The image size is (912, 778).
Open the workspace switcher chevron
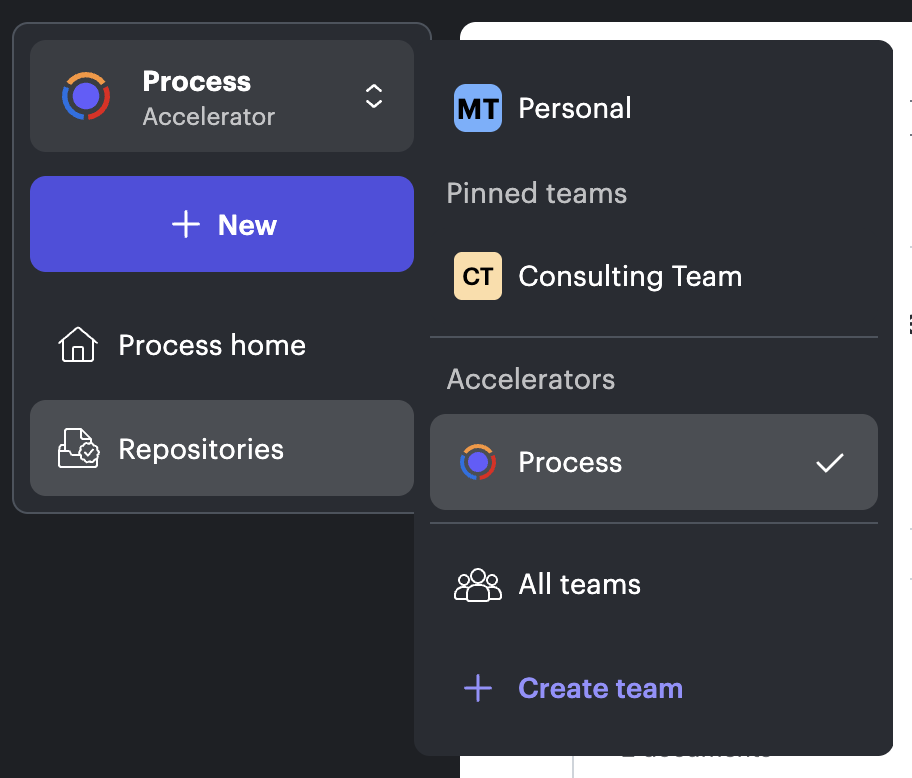(373, 96)
